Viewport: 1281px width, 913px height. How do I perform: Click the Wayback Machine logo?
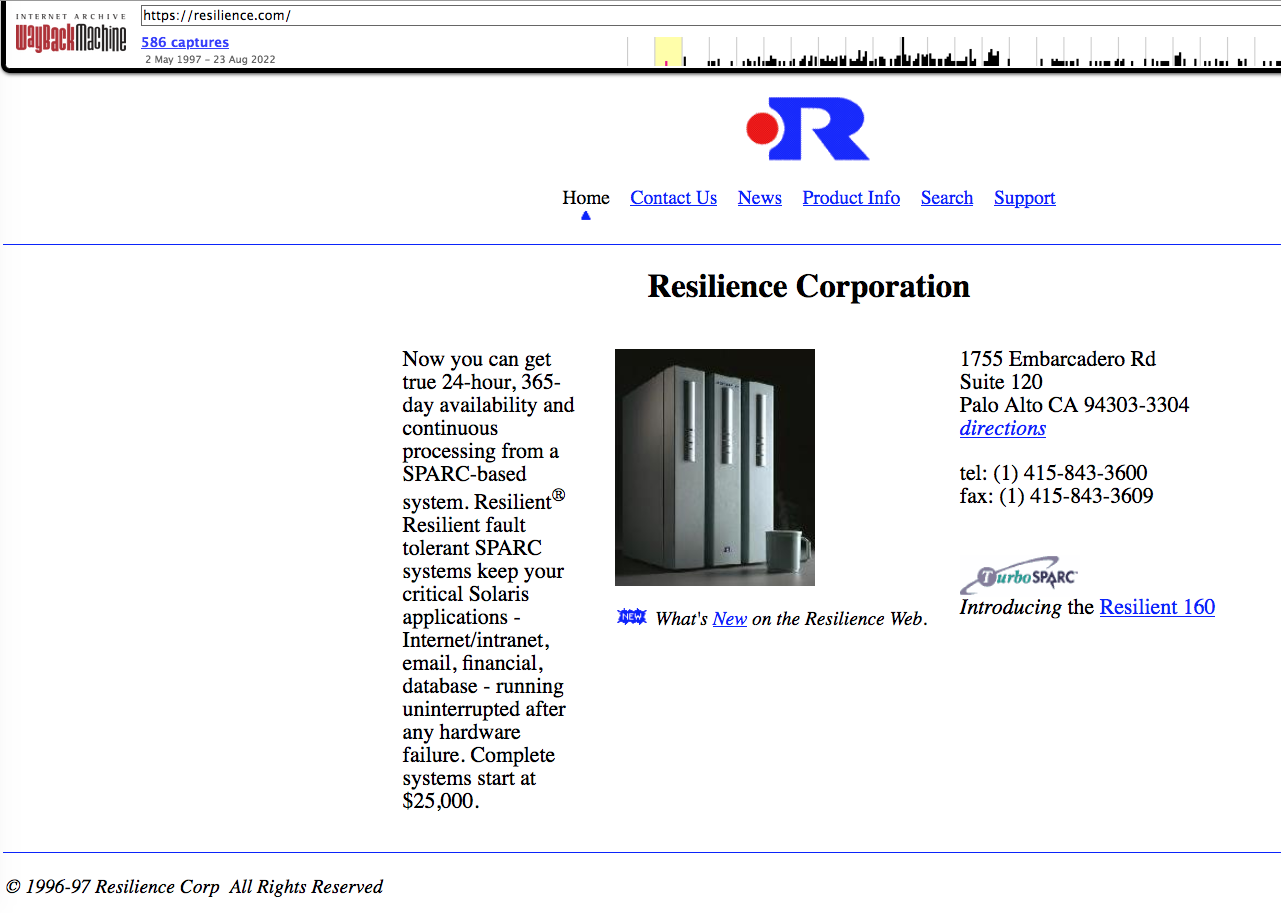pos(71,36)
